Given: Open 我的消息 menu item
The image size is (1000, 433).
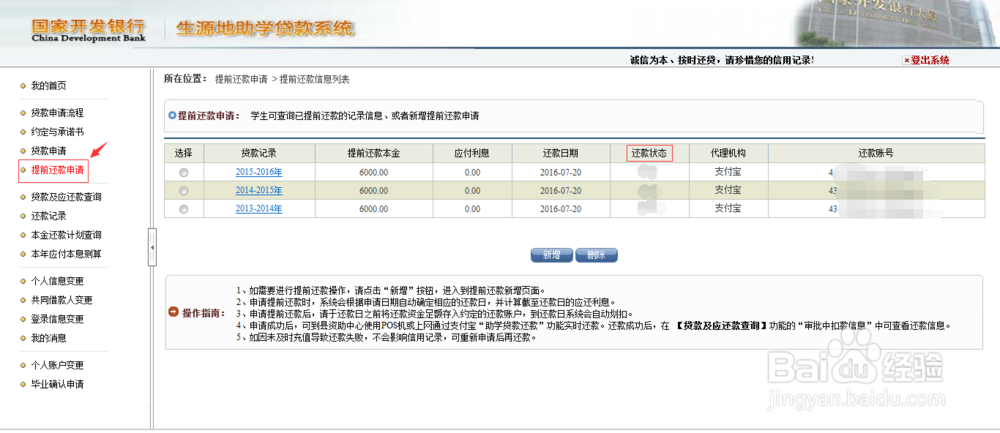Looking at the screenshot, I should click(48, 338).
